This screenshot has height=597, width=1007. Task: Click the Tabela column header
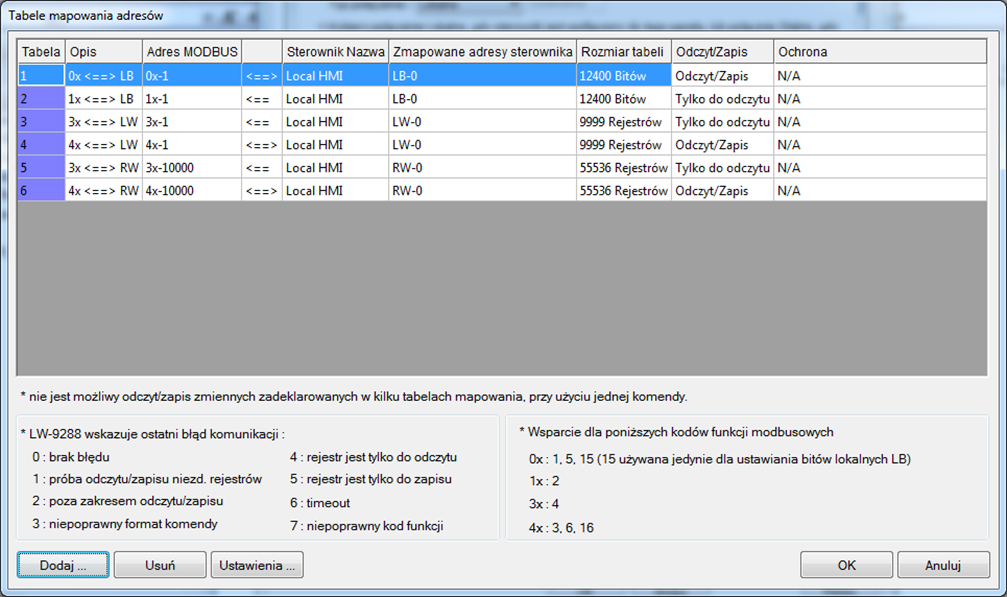pos(41,52)
